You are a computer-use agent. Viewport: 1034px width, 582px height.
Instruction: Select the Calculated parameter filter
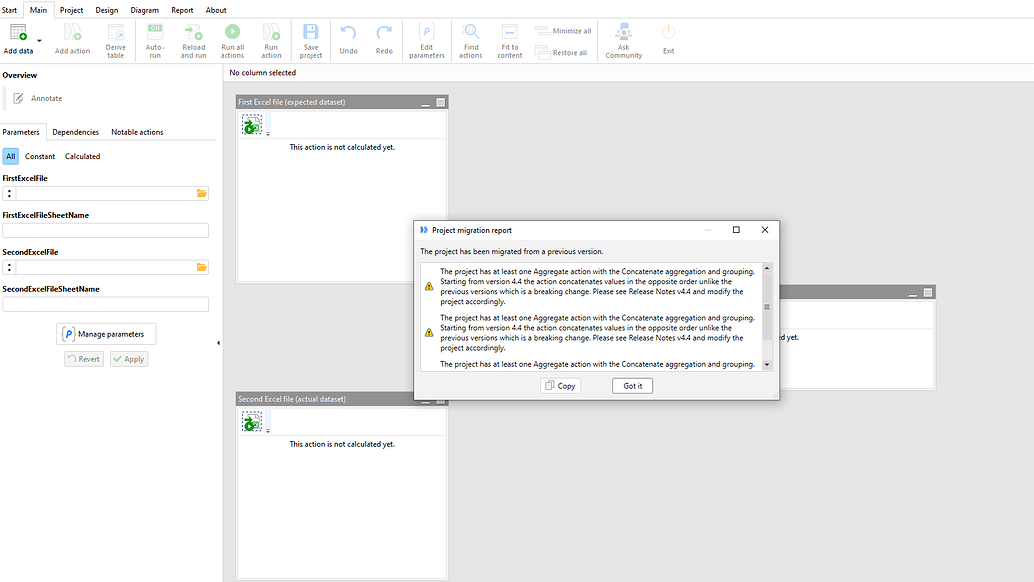(82, 155)
